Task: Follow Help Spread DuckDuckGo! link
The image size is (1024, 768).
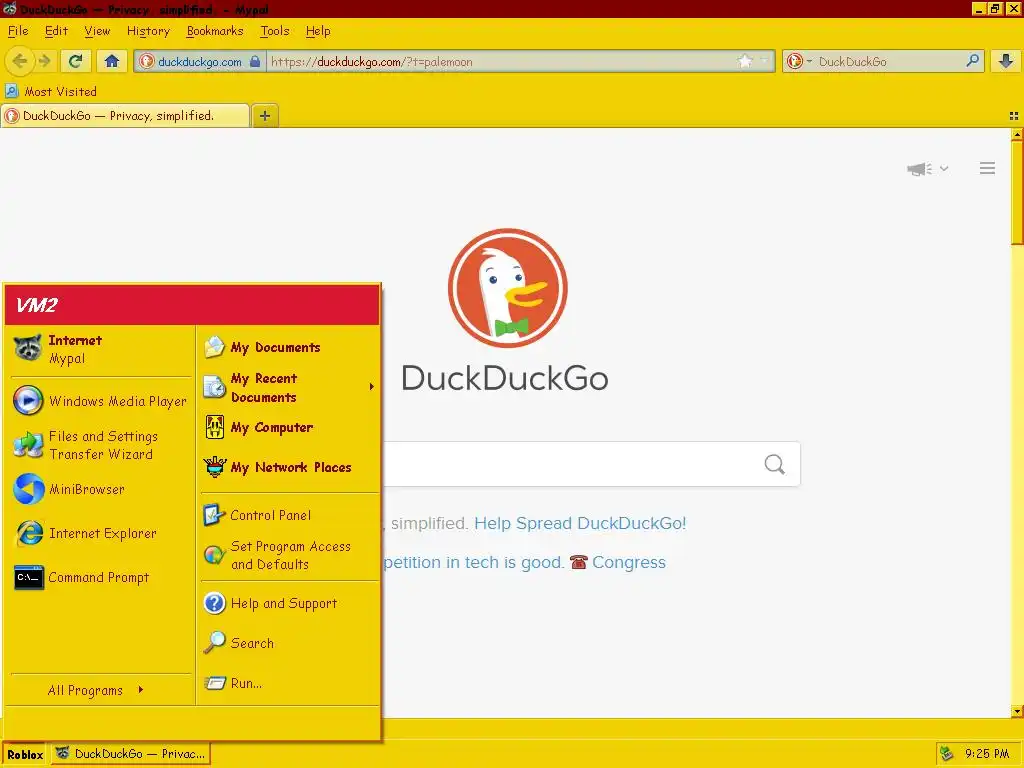Action: coord(580,523)
